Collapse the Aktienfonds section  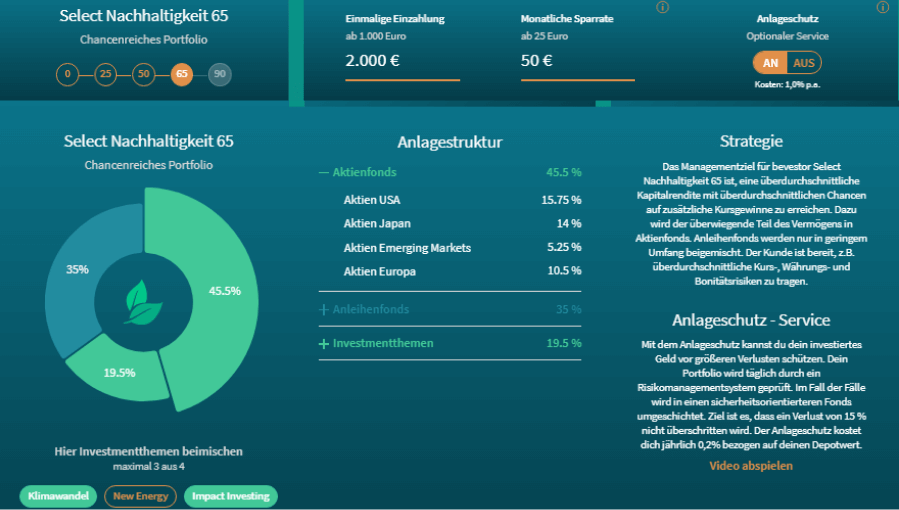tap(450, 172)
